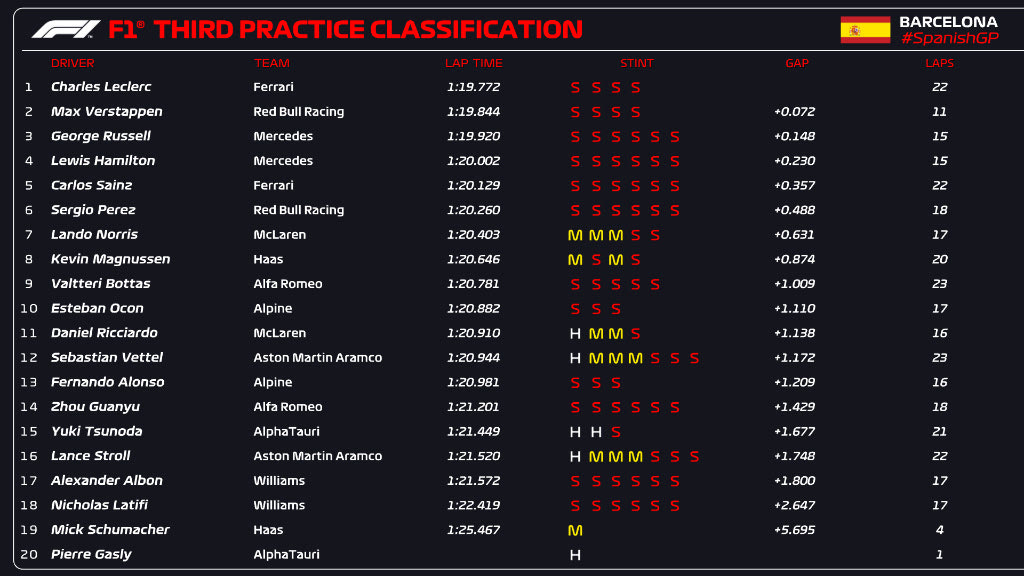The width and height of the screenshot is (1024, 576).
Task: Click the first yellow M in Lando Norris's stint
Action: point(575,235)
